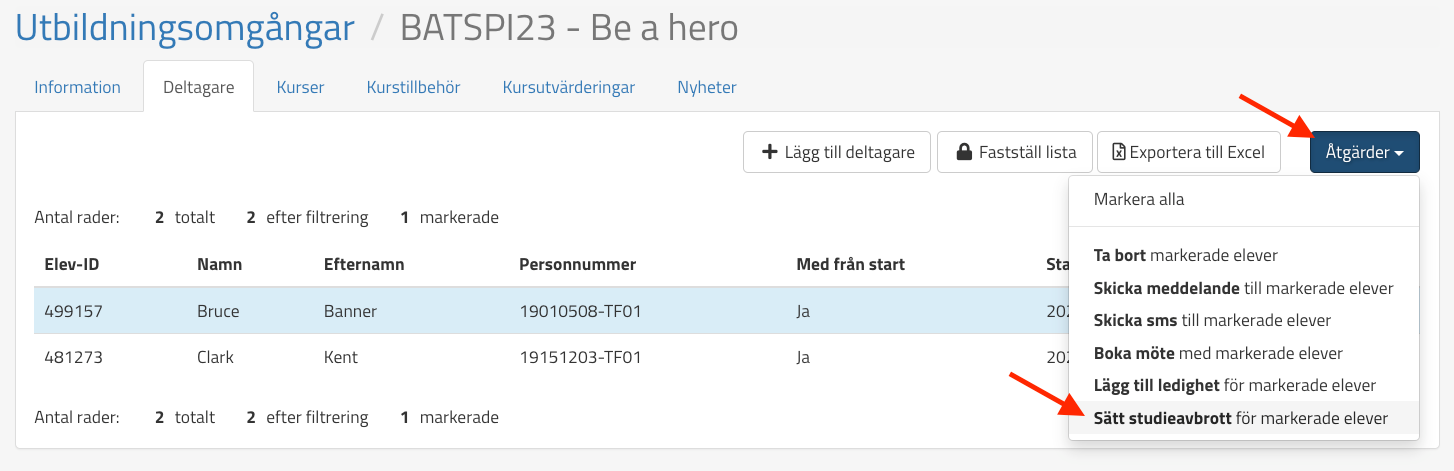Click the padlock icon on Fastställ lista
1454x471 pixels.
click(x=964, y=152)
